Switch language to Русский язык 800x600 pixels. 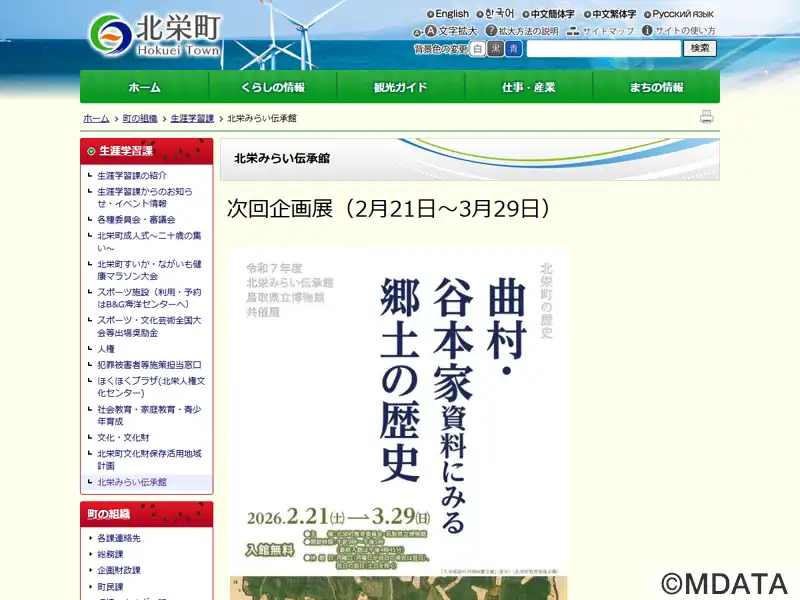(679, 14)
